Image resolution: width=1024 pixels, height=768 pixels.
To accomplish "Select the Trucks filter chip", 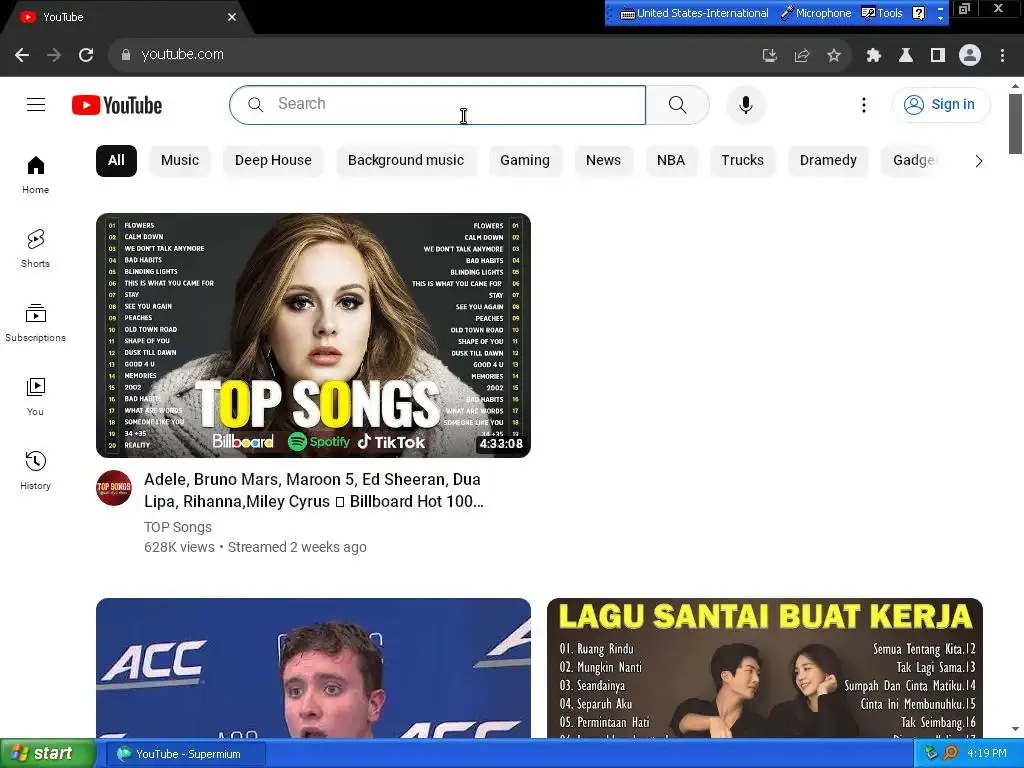I will pos(743,161).
